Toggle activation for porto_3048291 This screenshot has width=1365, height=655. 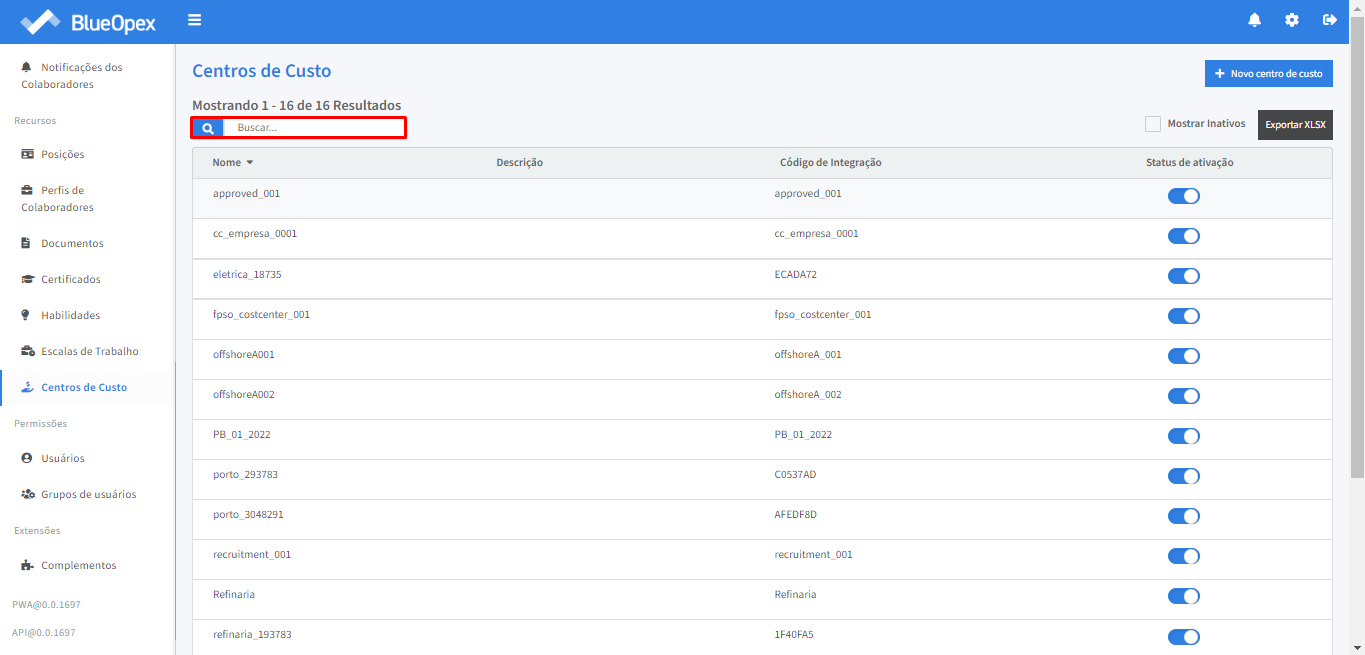click(1184, 516)
